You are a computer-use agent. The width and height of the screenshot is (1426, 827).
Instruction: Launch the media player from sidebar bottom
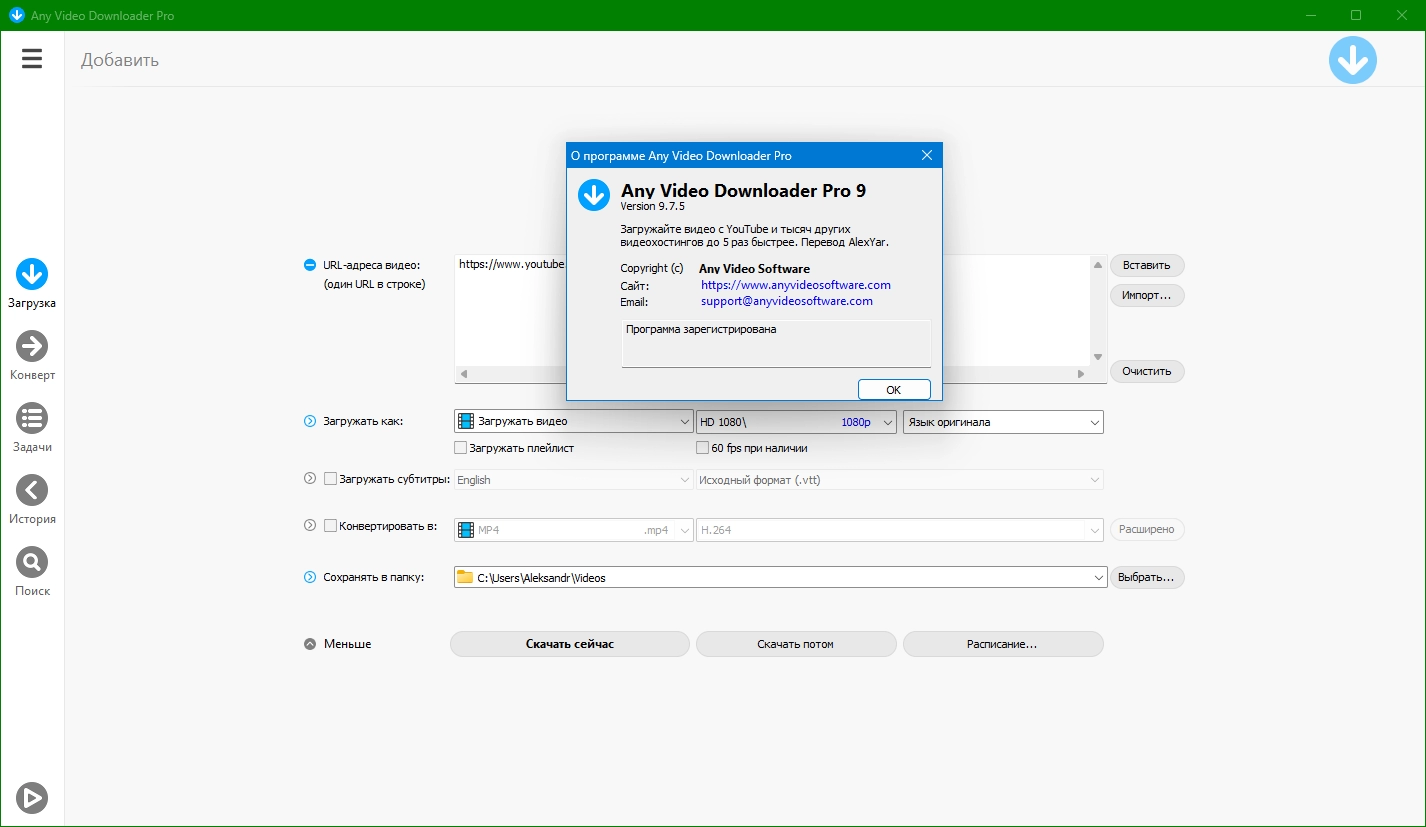32,797
